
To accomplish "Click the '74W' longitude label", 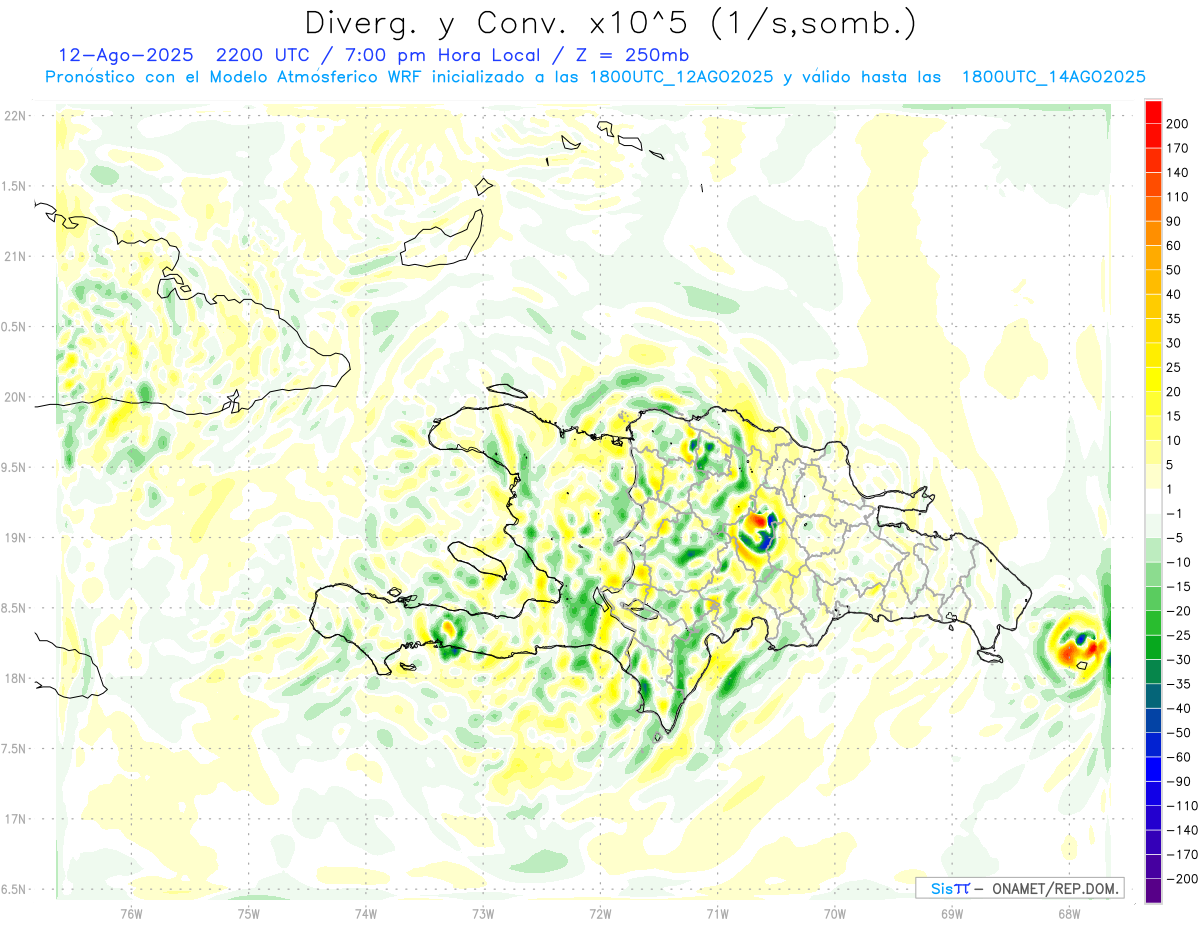I will (365, 914).
